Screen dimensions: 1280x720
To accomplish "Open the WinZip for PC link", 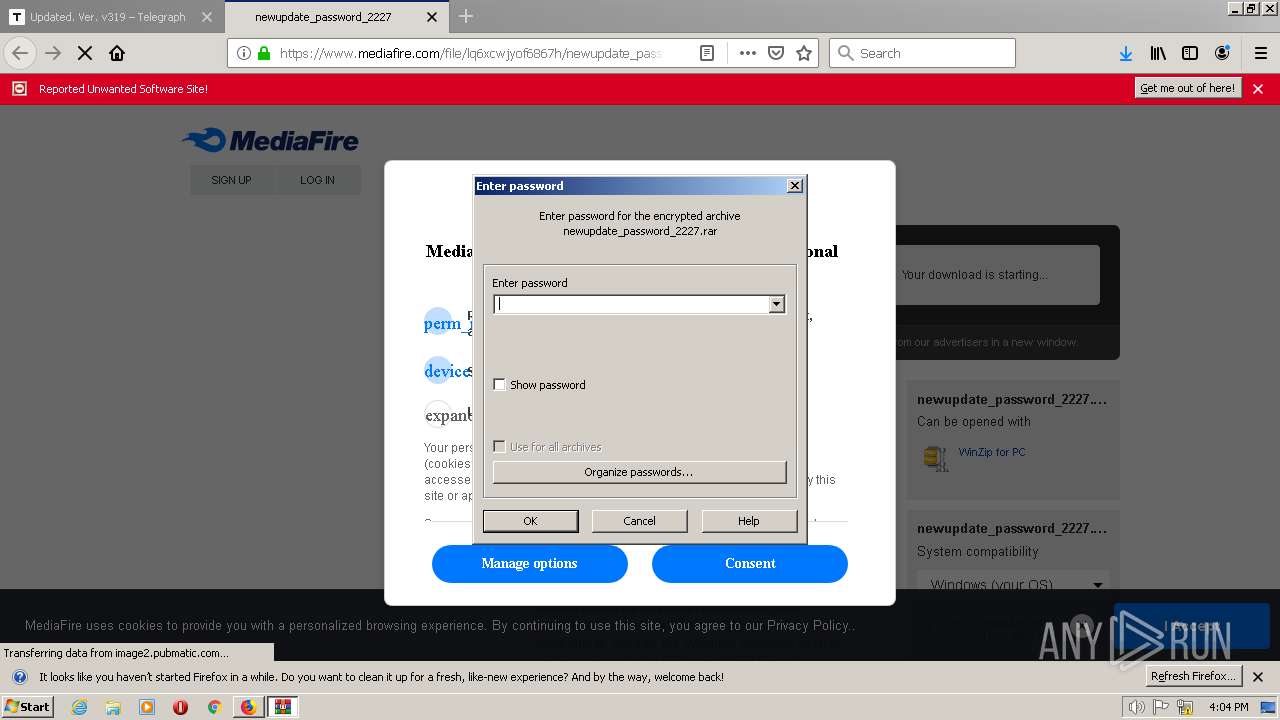I will tap(992, 452).
